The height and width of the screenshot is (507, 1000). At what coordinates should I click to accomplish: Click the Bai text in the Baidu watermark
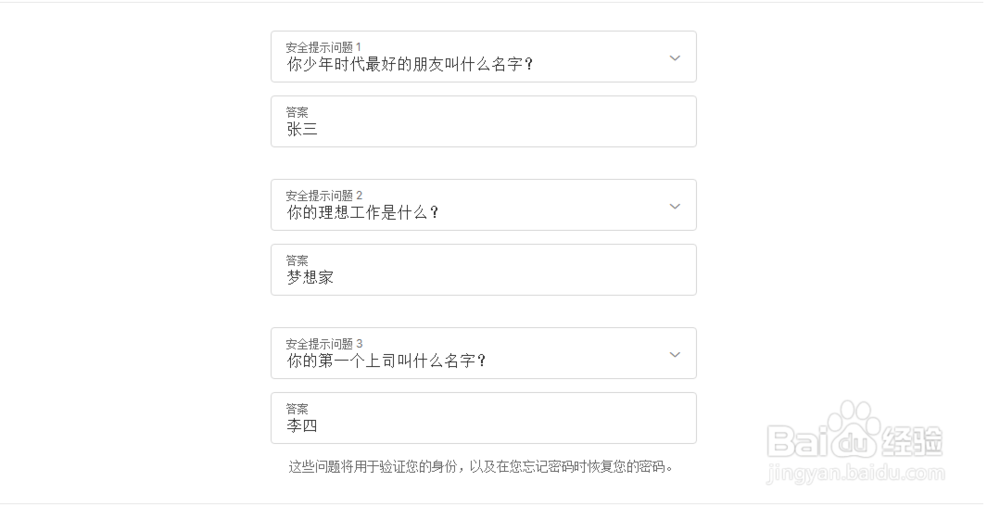798,441
